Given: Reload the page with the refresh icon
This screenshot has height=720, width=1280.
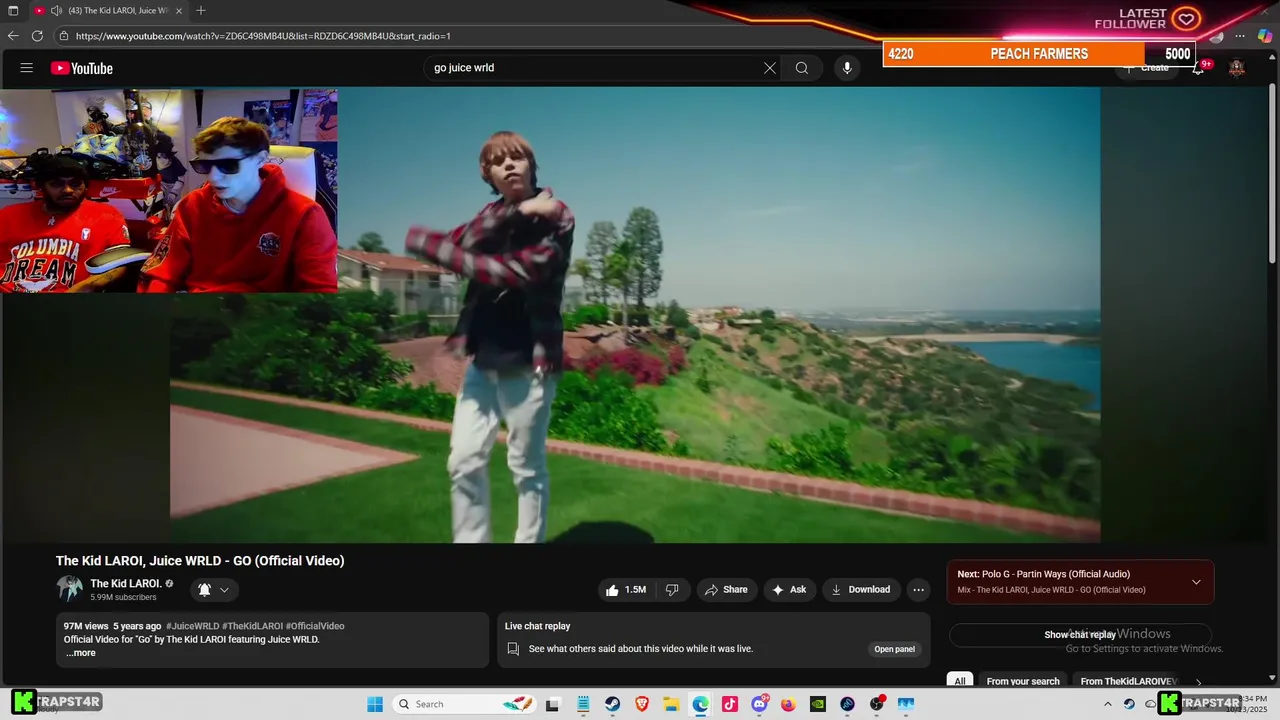Looking at the screenshot, I should point(37,36).
